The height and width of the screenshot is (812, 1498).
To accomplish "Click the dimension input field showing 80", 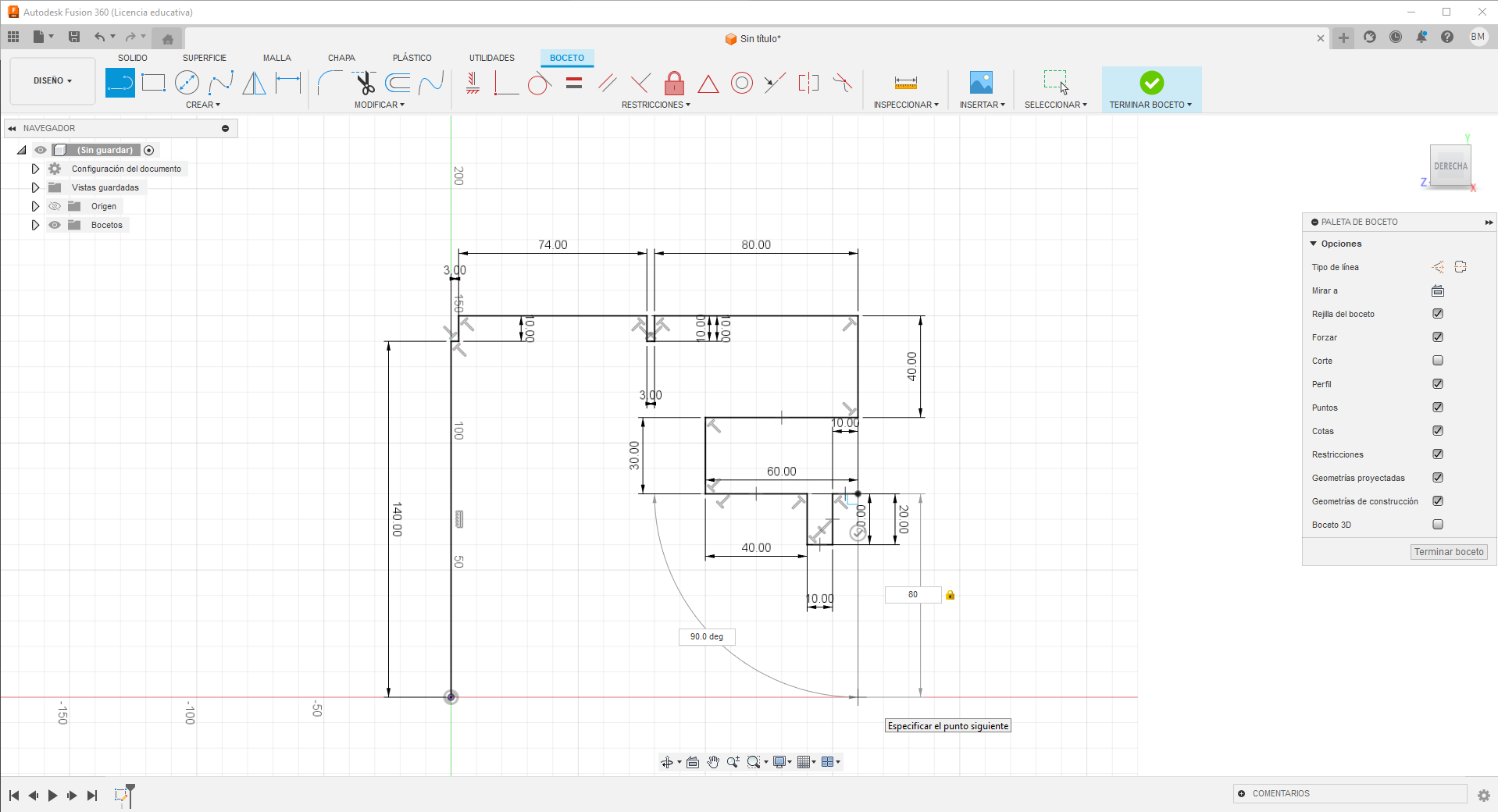I will [912, 595].
